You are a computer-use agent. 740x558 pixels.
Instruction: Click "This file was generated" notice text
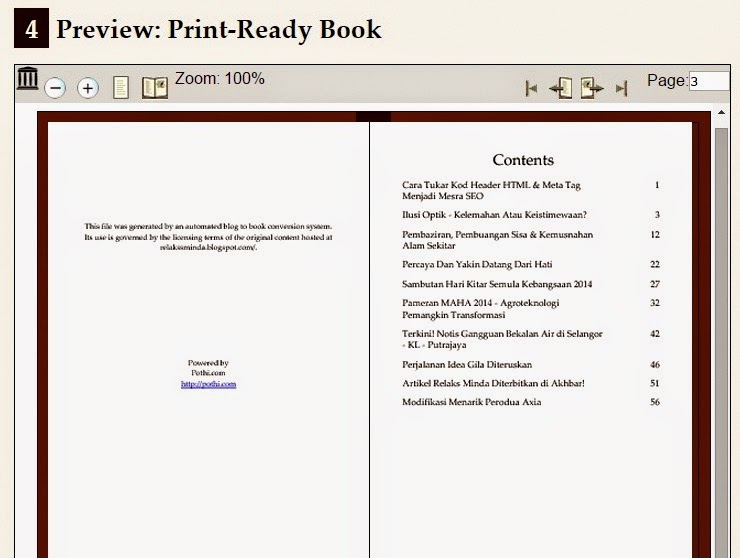(x=208, y=237)
